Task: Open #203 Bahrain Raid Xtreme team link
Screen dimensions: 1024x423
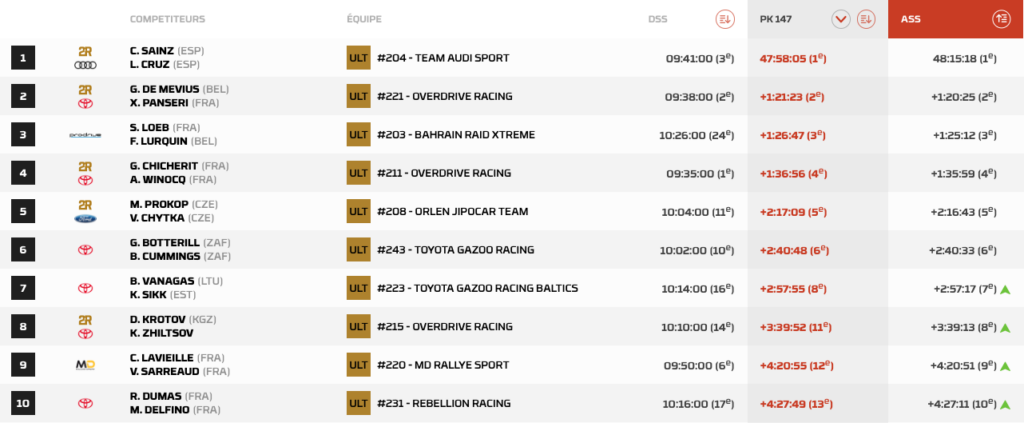Action: (x=455, y=135)
